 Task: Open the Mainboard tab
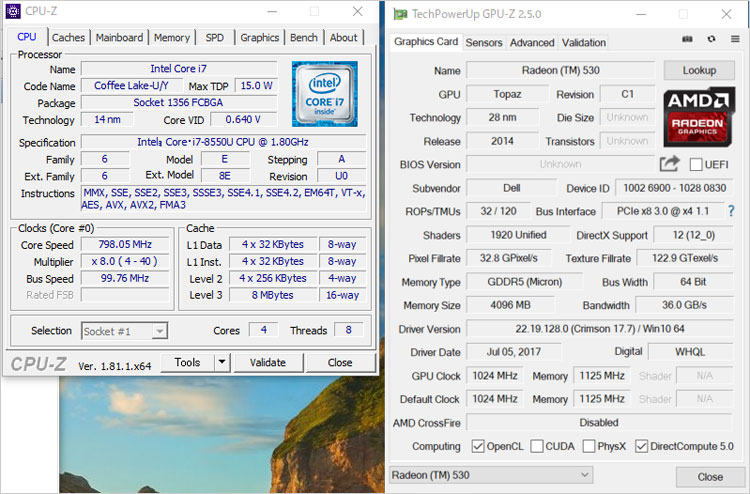[119, 38]
